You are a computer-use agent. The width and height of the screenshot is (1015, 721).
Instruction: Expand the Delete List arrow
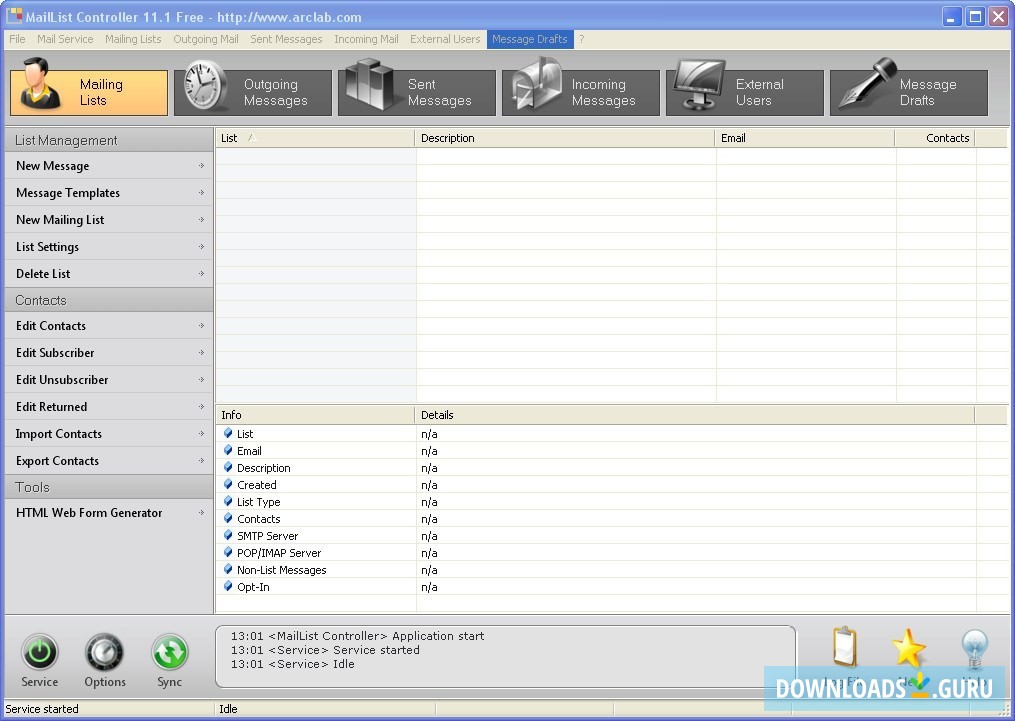pos(201,274)
